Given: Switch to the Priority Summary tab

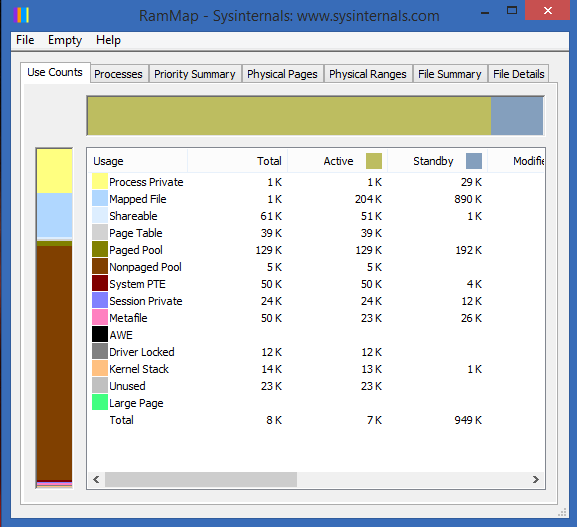Looking at the screenshot, I should [x=195, y=74].
